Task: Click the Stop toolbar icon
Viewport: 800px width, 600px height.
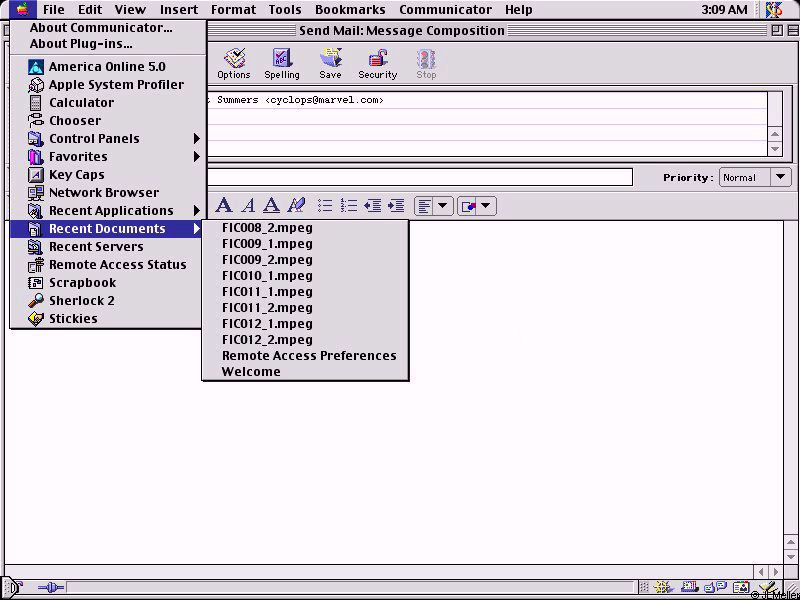Action: [x=426, y=64]
